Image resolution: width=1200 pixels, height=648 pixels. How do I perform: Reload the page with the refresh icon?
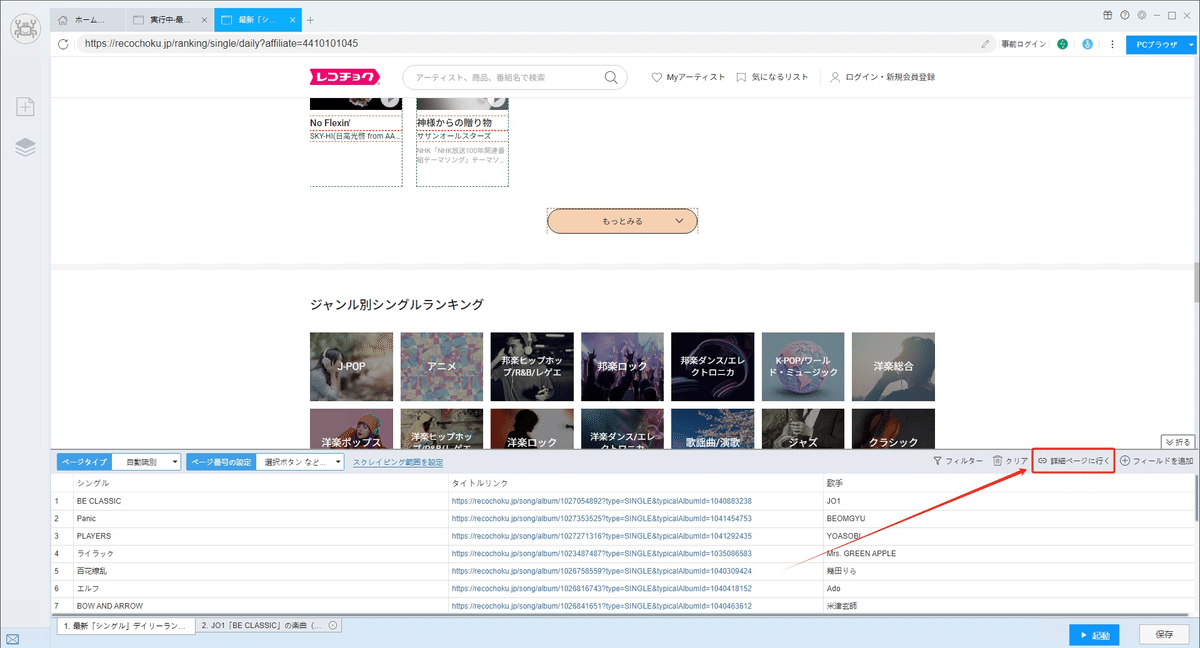64,44
